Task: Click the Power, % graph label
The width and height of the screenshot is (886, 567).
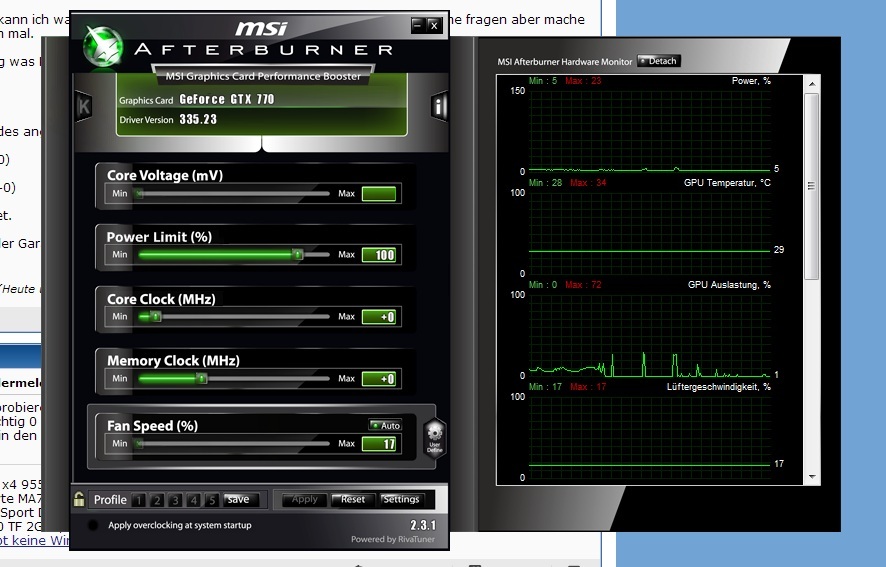Action: [x=751, y=81]
